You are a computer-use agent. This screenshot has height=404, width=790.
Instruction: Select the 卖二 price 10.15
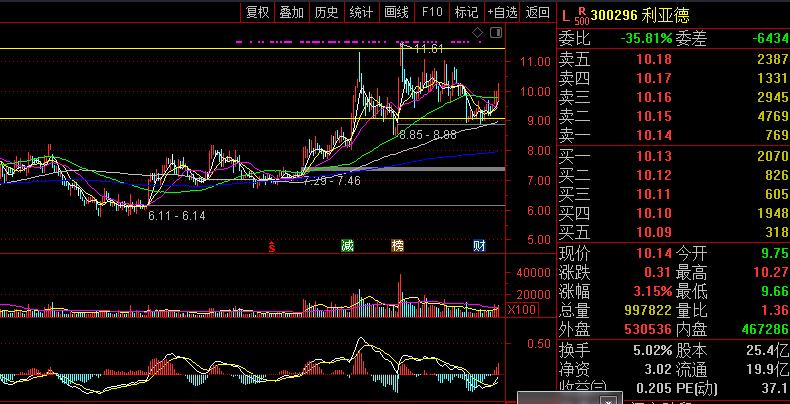(653, 116)
